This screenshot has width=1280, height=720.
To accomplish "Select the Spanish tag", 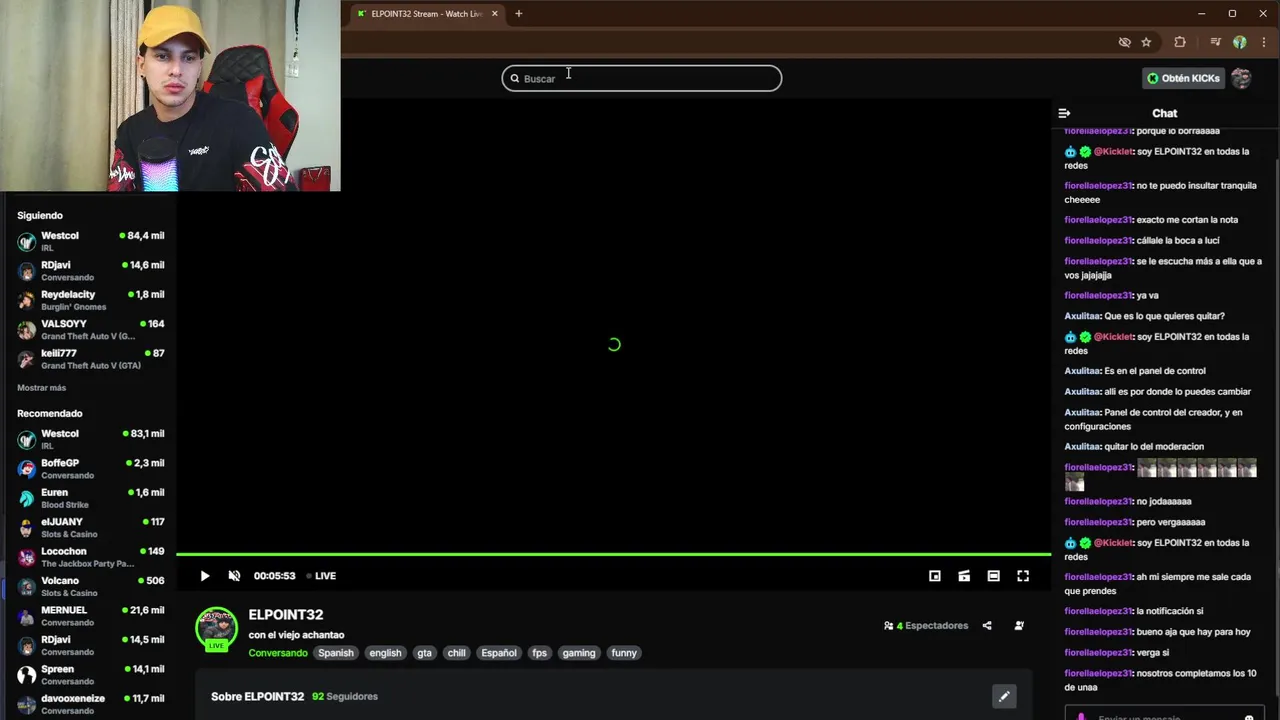I will [x=336, y=653].
